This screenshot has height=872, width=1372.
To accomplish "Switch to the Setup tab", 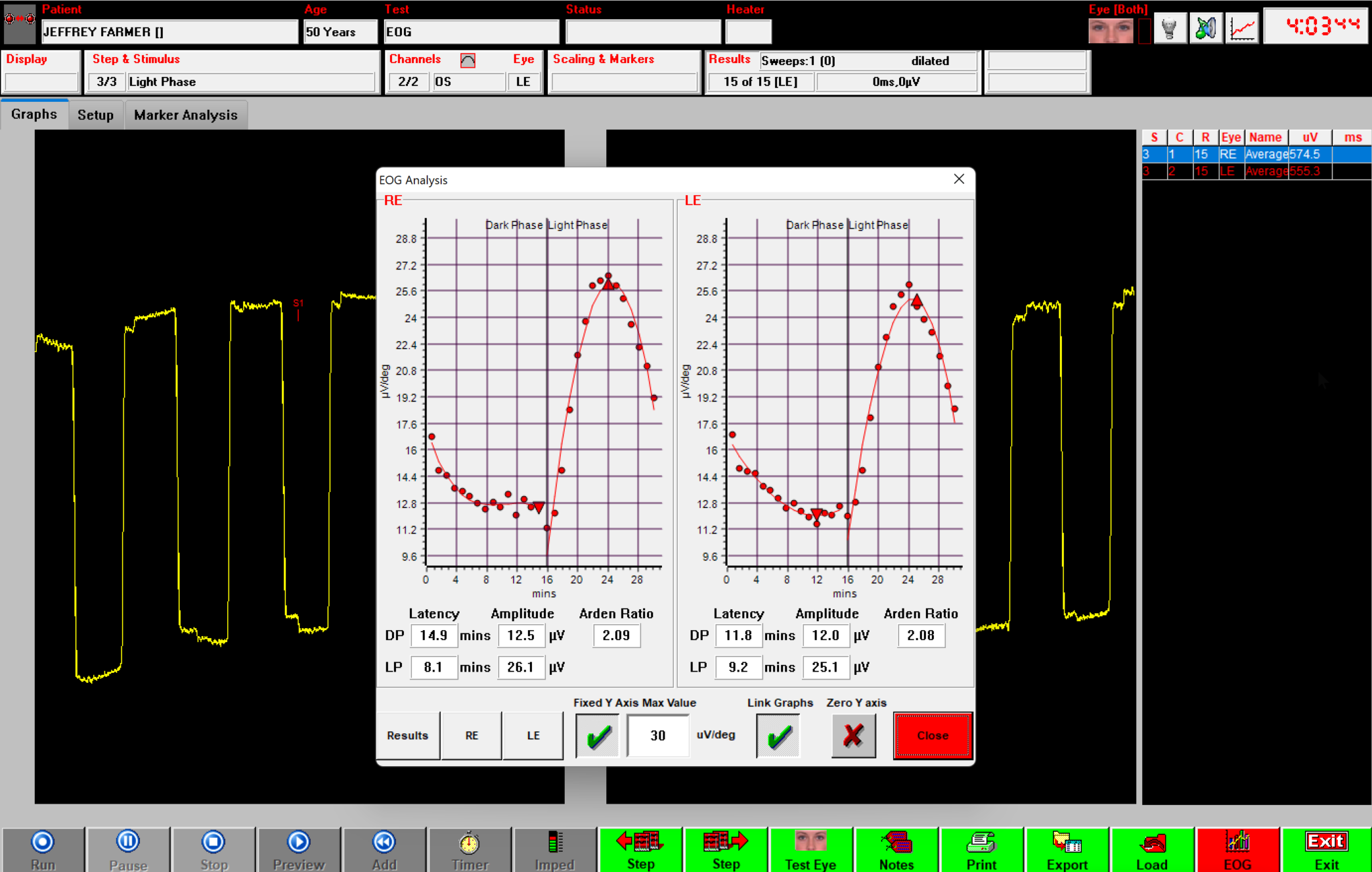I will [x=95, y=114].
